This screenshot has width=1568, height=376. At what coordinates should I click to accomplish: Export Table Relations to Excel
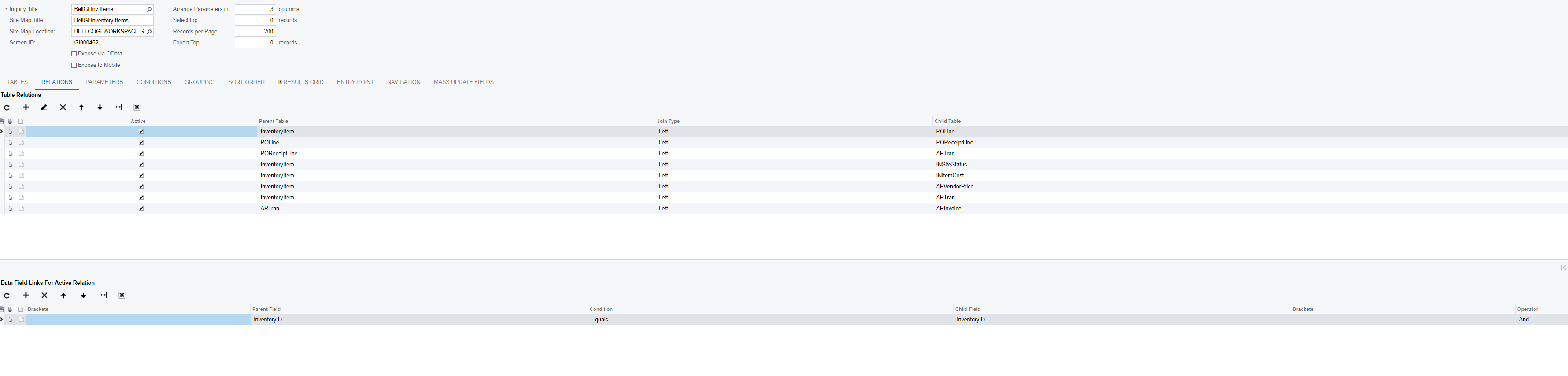137,108
